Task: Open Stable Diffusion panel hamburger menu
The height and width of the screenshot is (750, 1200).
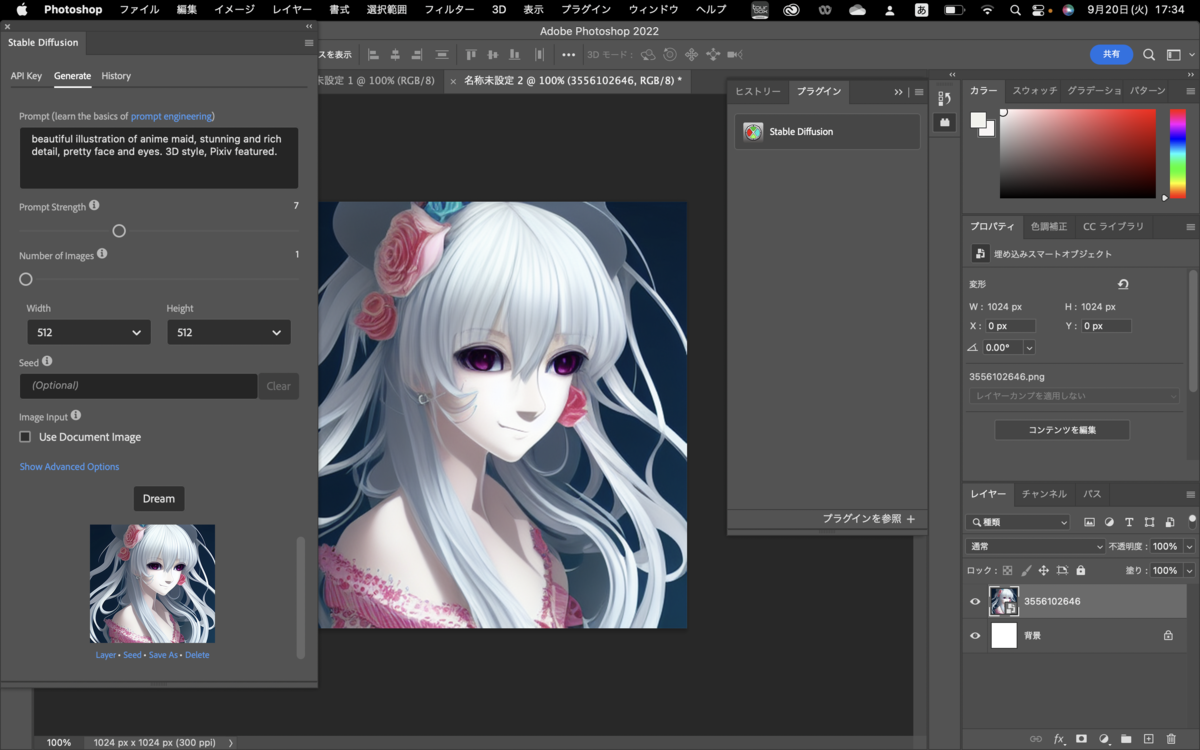Action: click(309, 43)
